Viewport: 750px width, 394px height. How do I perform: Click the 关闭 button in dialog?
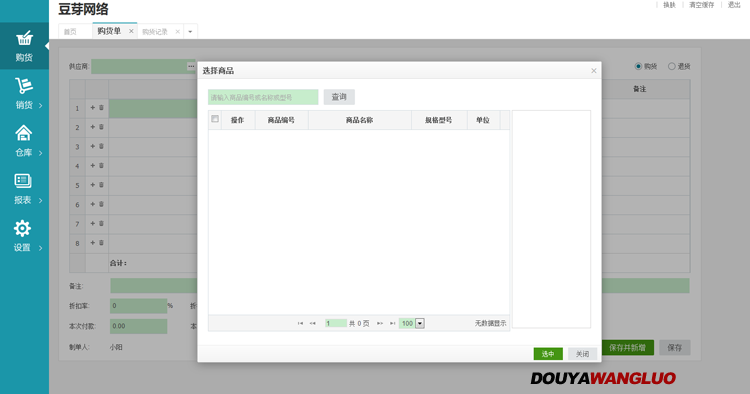pos(583,354)
